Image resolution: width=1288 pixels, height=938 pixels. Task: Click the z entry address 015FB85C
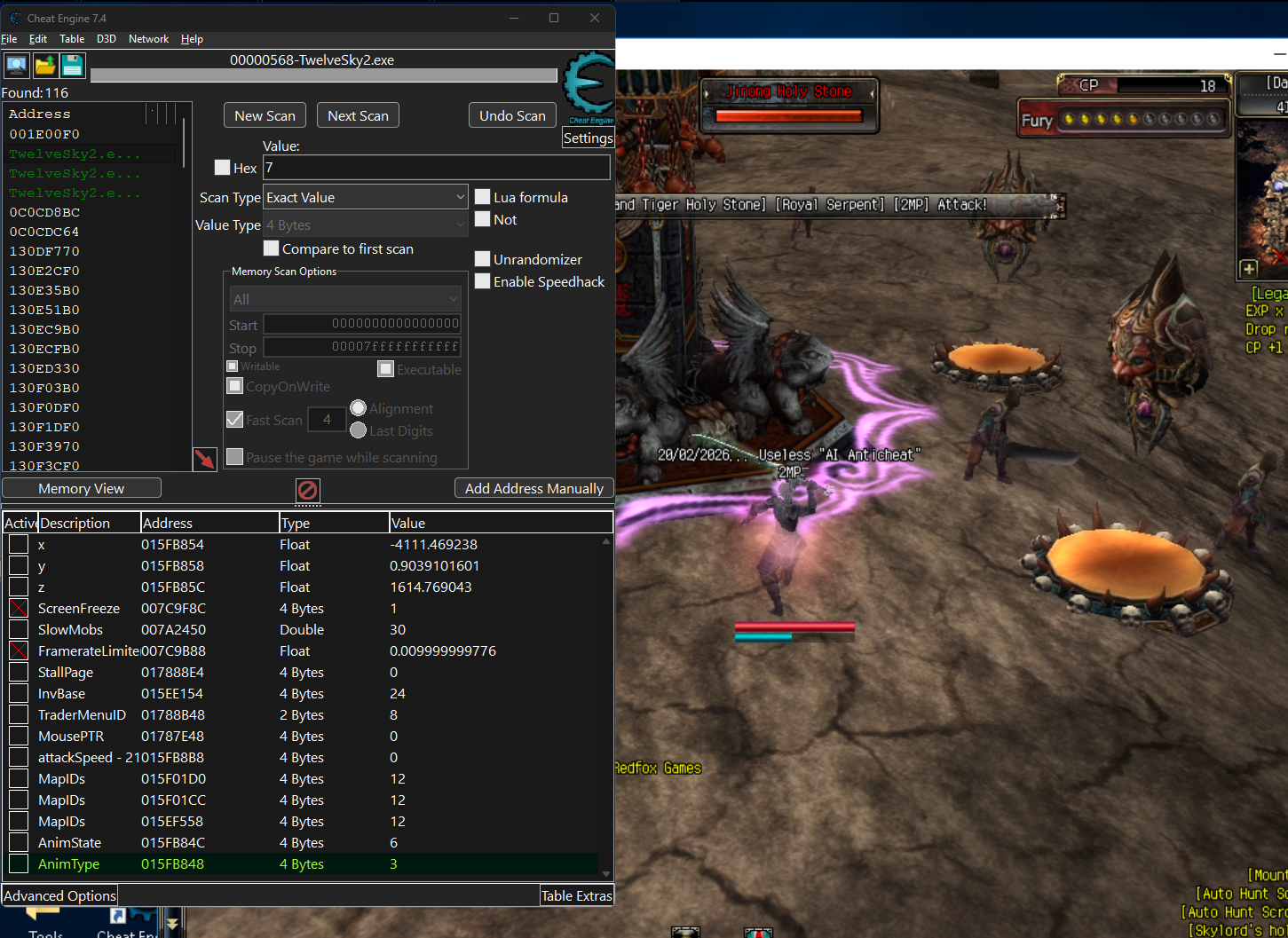[x=173, y=587]
